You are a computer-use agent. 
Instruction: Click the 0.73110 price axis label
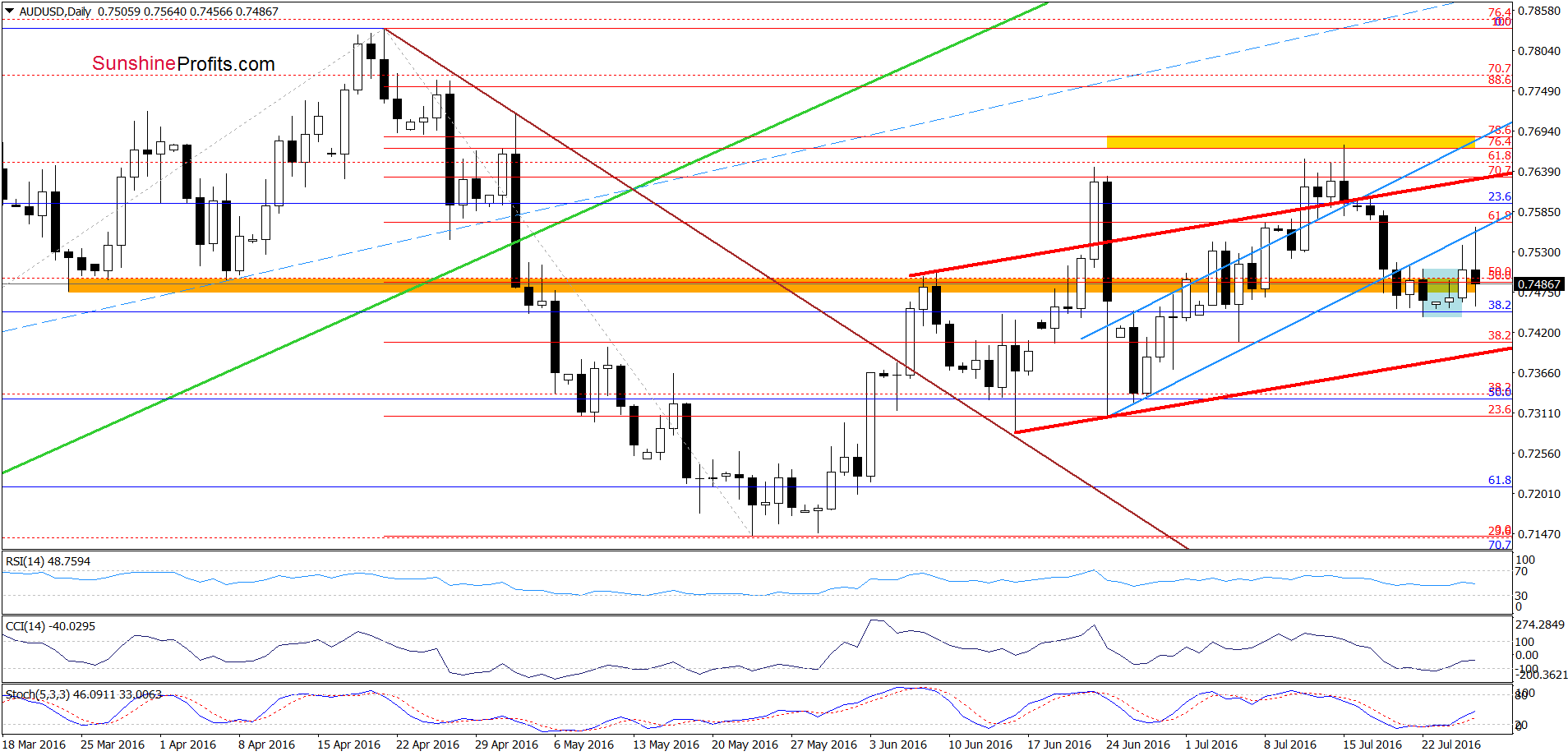(1539, 413)
